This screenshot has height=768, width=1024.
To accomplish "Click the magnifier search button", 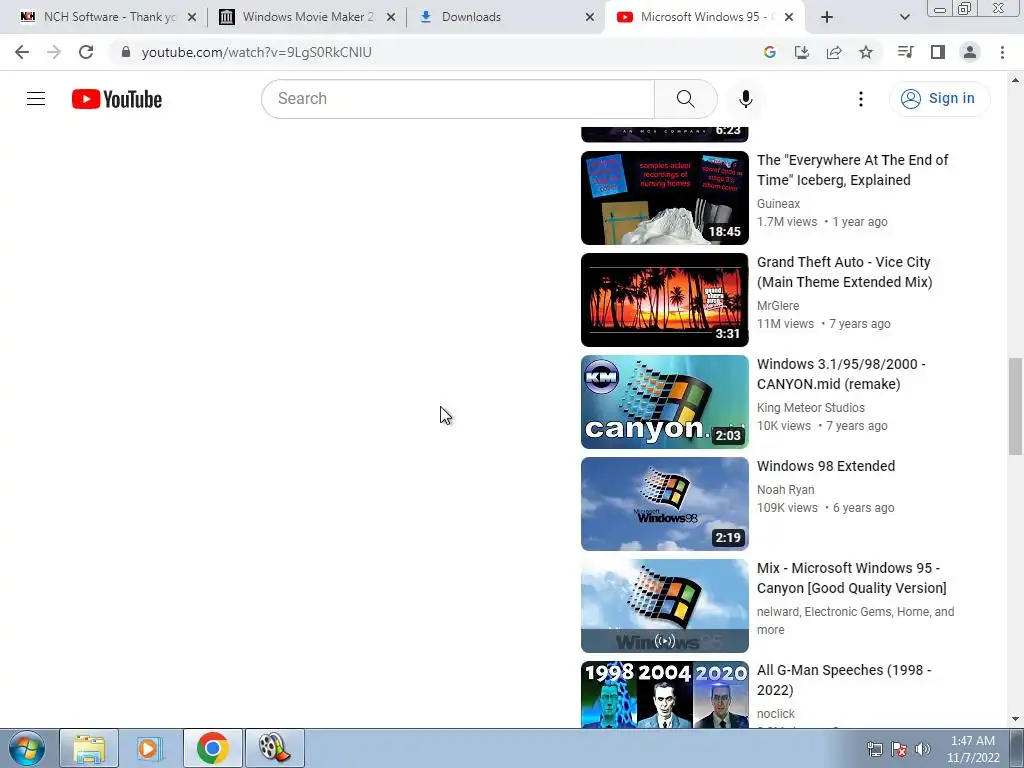I will (x=685, y=99).
